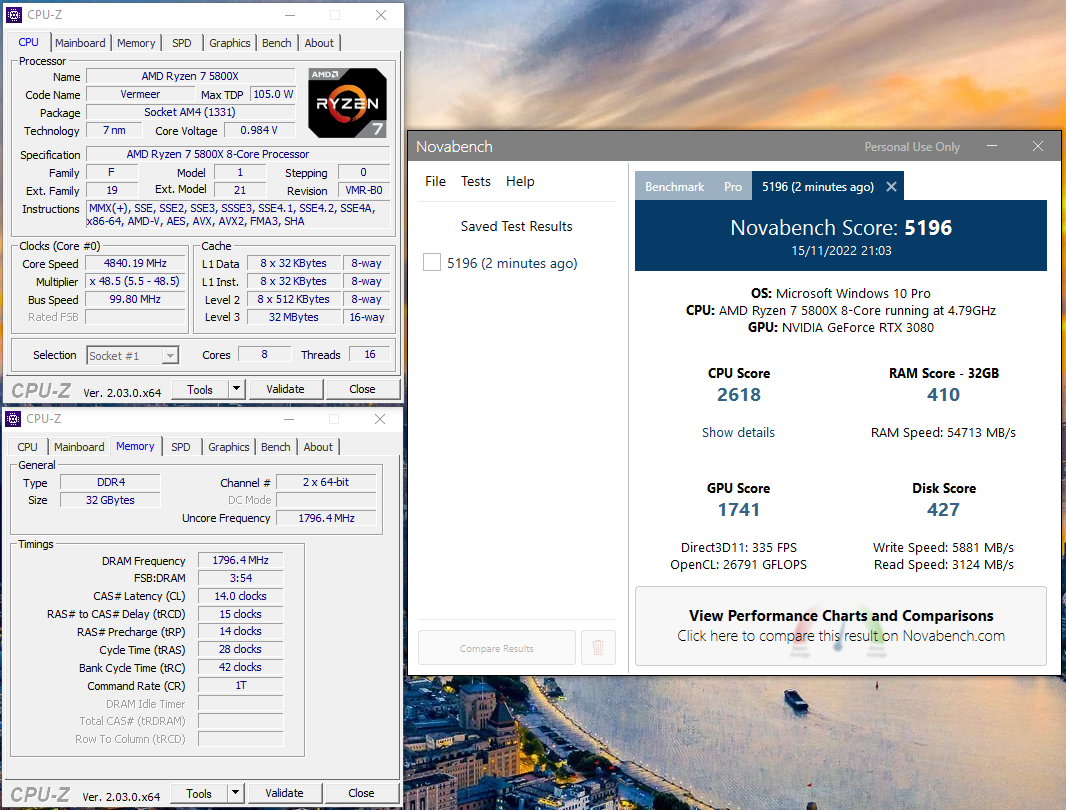The image size is (1066, 810).
Task: Go to the About tab in top CPU-Z window
Action: pos(319,43)
